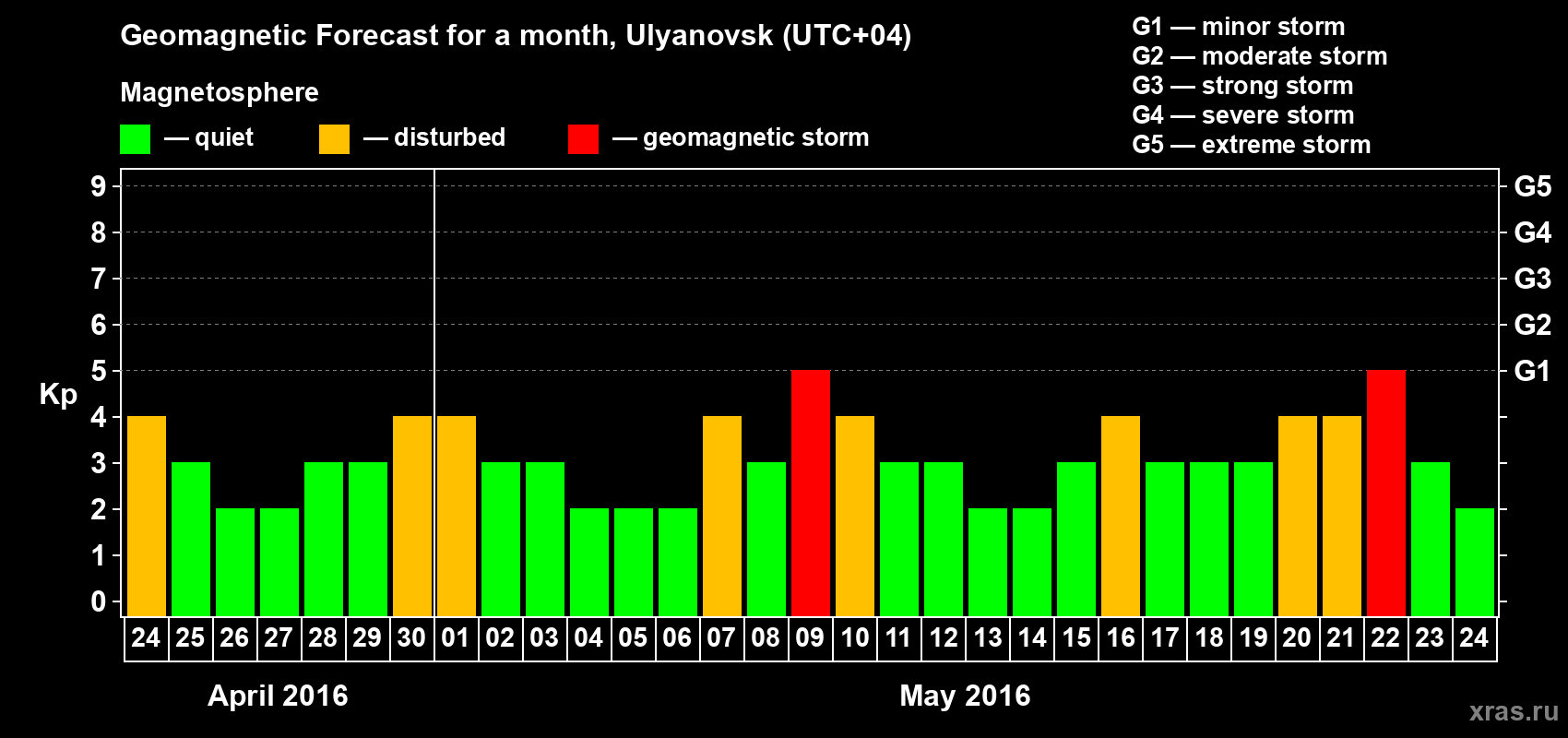Click the green bar for May 13

[988, 562]
